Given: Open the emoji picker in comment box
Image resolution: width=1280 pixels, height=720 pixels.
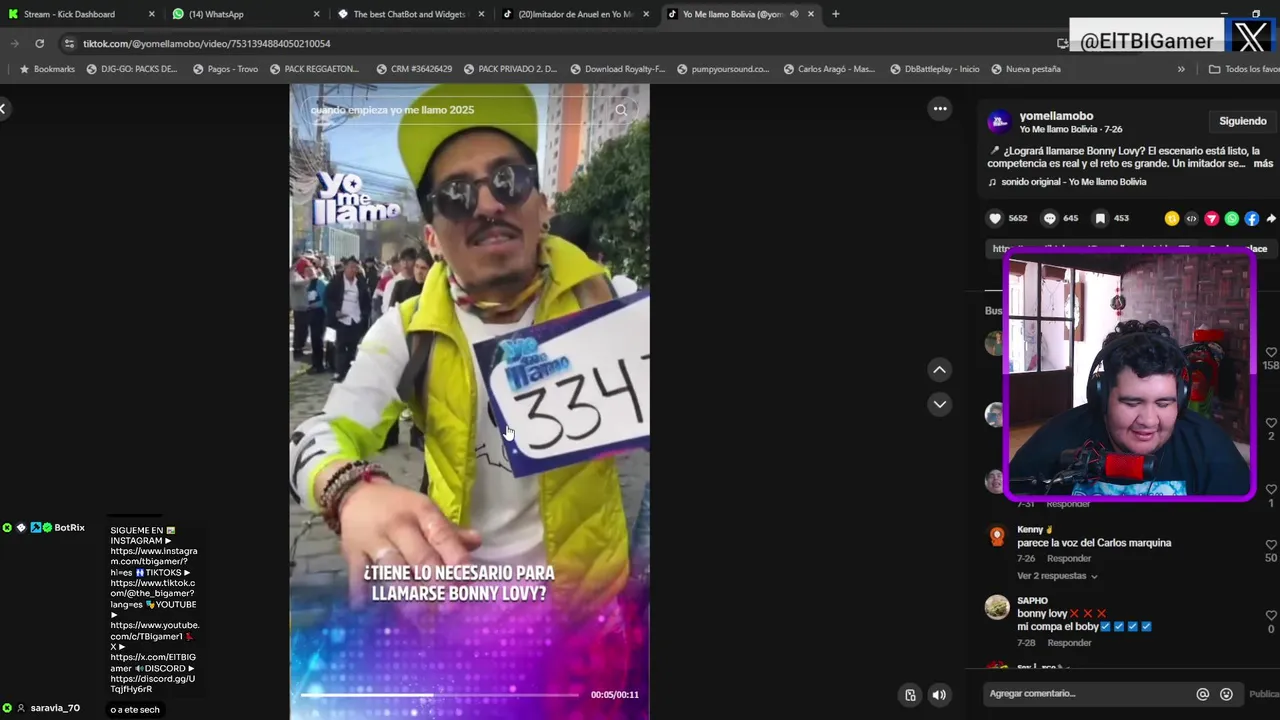Looking at the screenshot, I should click(1226, 694).
